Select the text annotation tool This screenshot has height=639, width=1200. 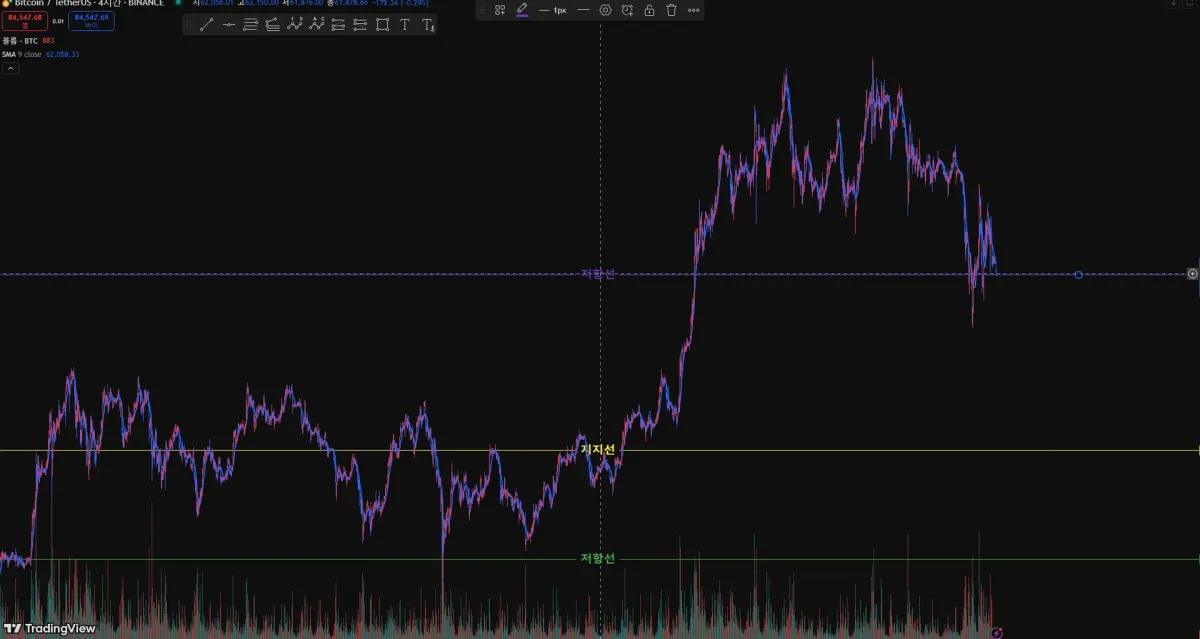point(405,25)
